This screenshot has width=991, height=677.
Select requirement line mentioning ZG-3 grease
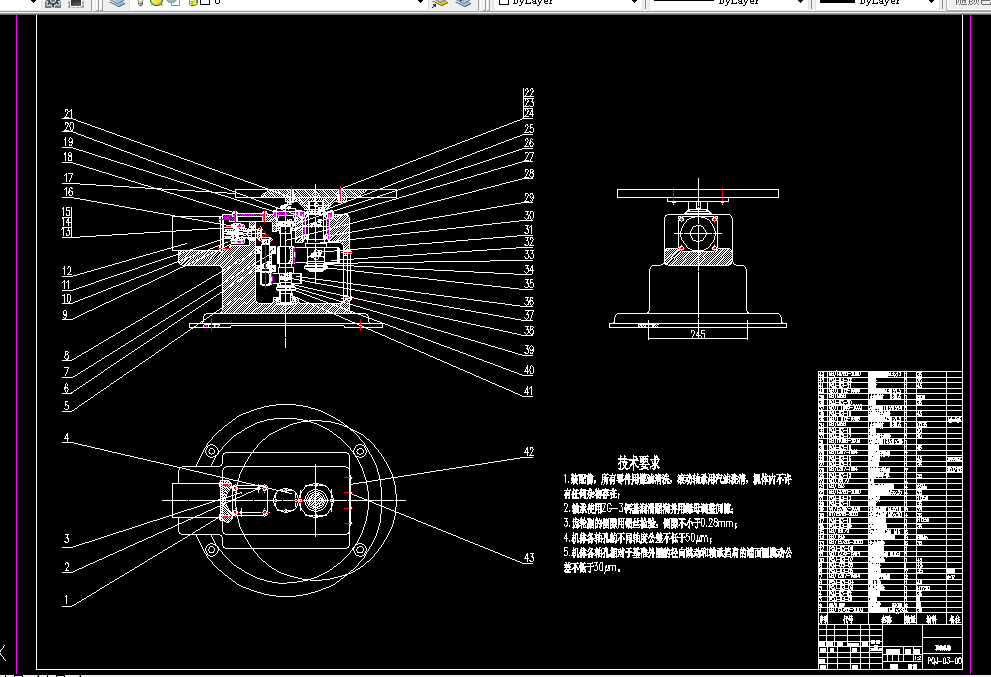(648, 508)
